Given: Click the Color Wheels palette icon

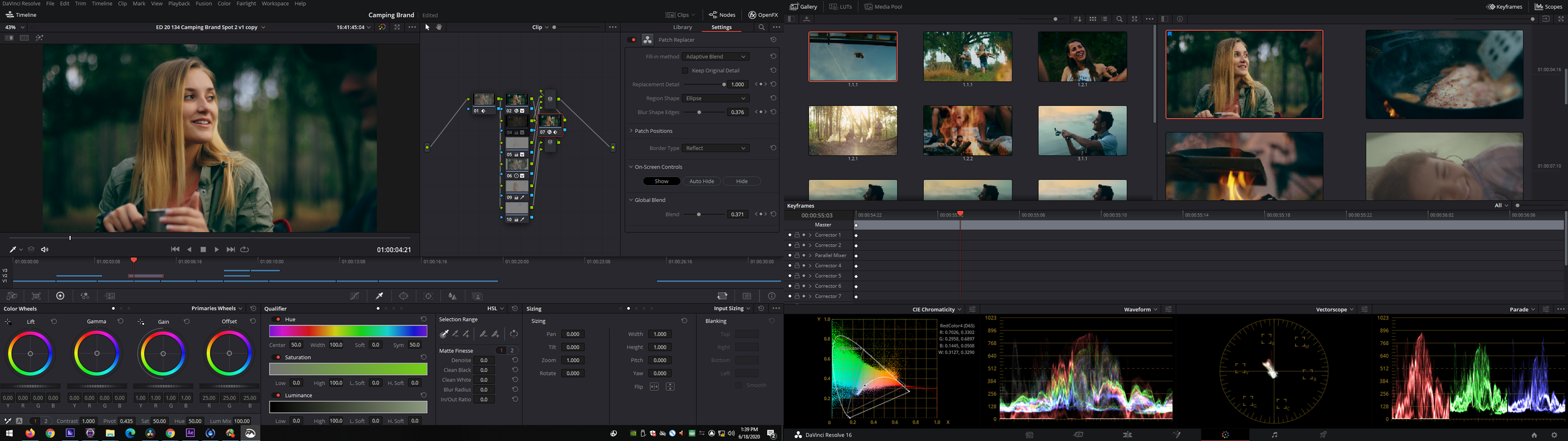Looking at the screenshot, I should [x=60, y=296].
